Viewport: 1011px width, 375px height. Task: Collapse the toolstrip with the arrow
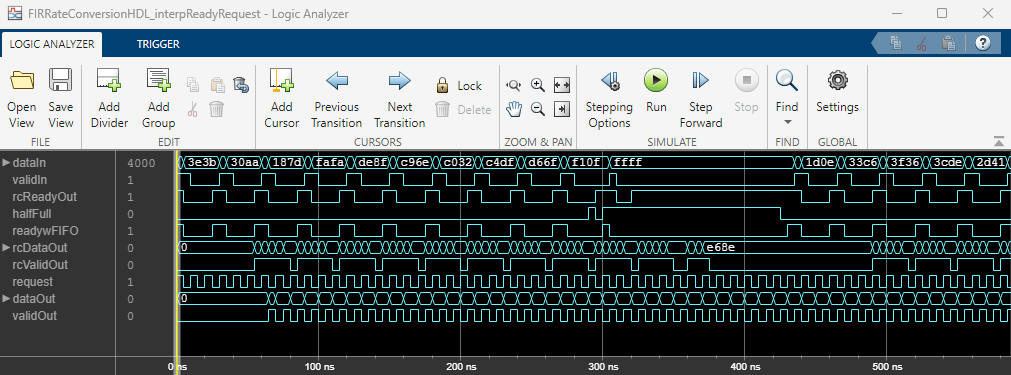click(x=999, y=141)
